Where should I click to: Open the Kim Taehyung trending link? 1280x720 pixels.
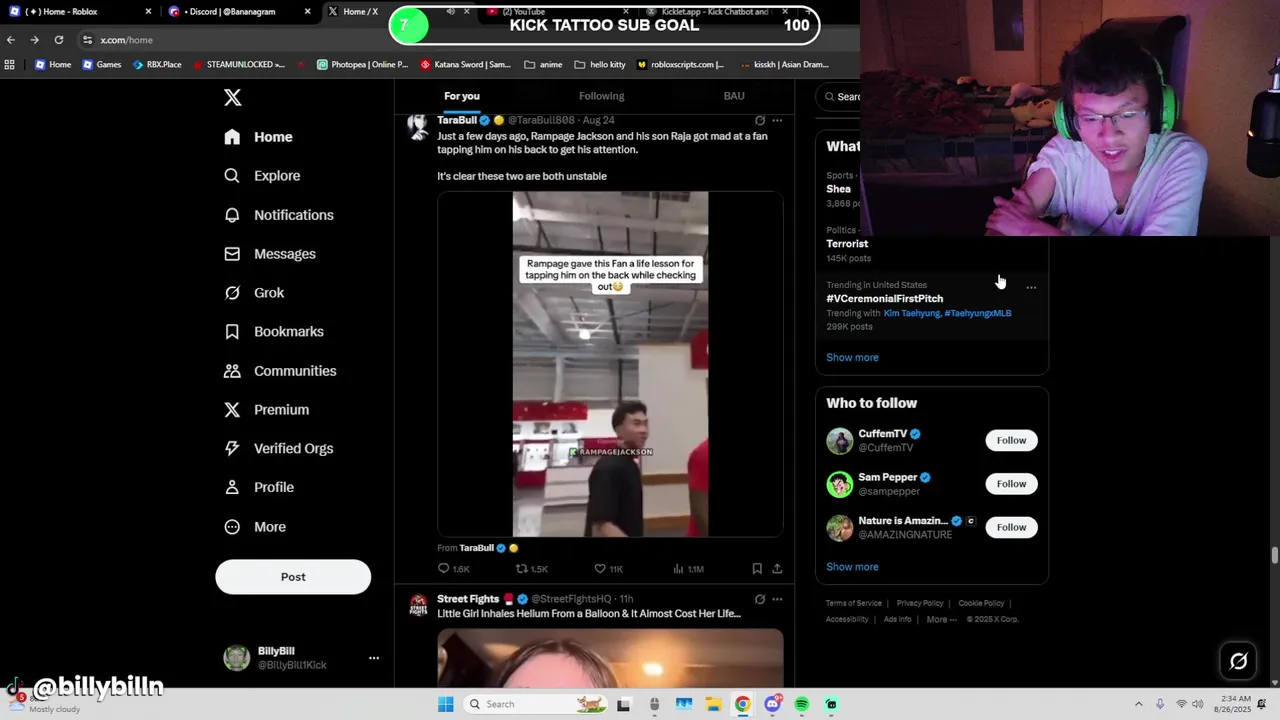coord(911,313)
